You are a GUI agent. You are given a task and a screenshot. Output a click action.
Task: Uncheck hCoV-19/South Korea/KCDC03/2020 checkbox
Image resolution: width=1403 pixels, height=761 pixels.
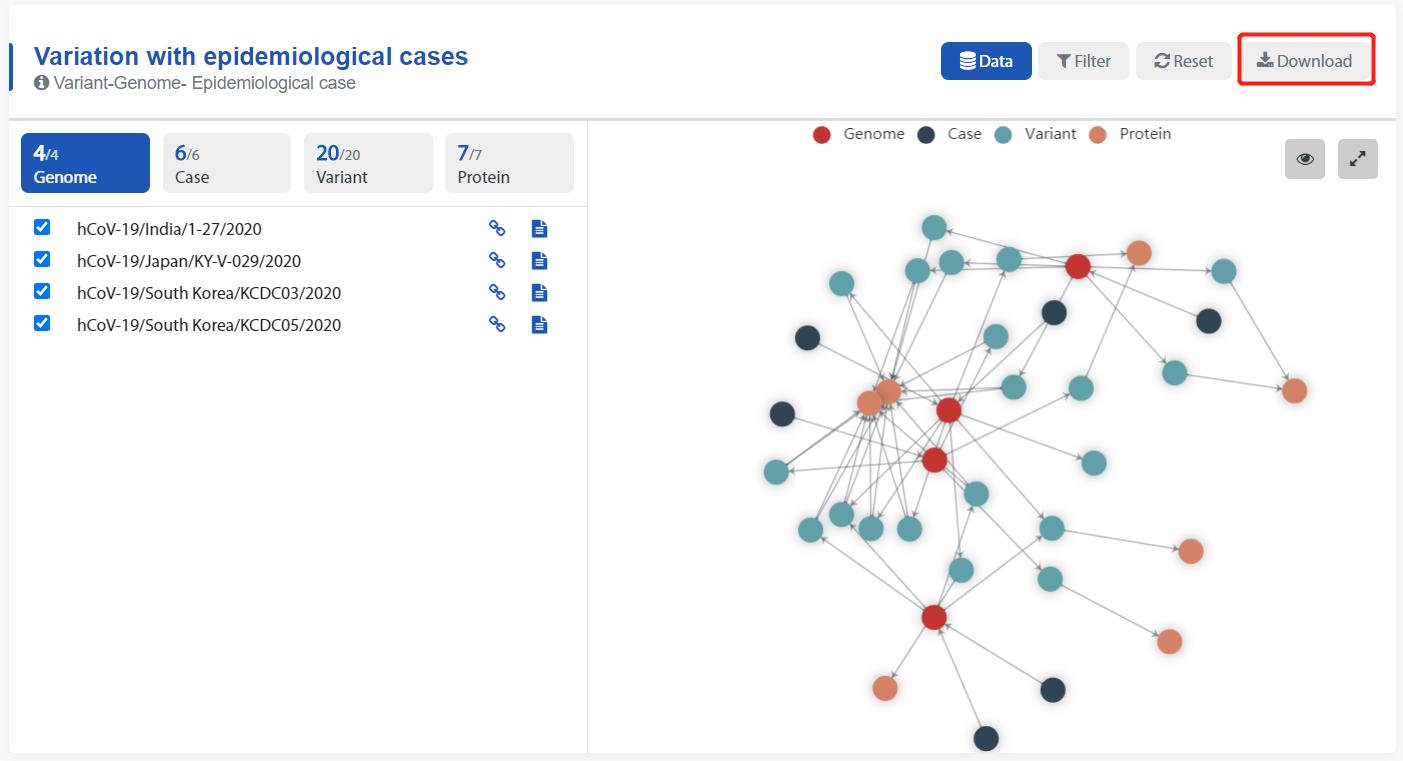point(42,291)
